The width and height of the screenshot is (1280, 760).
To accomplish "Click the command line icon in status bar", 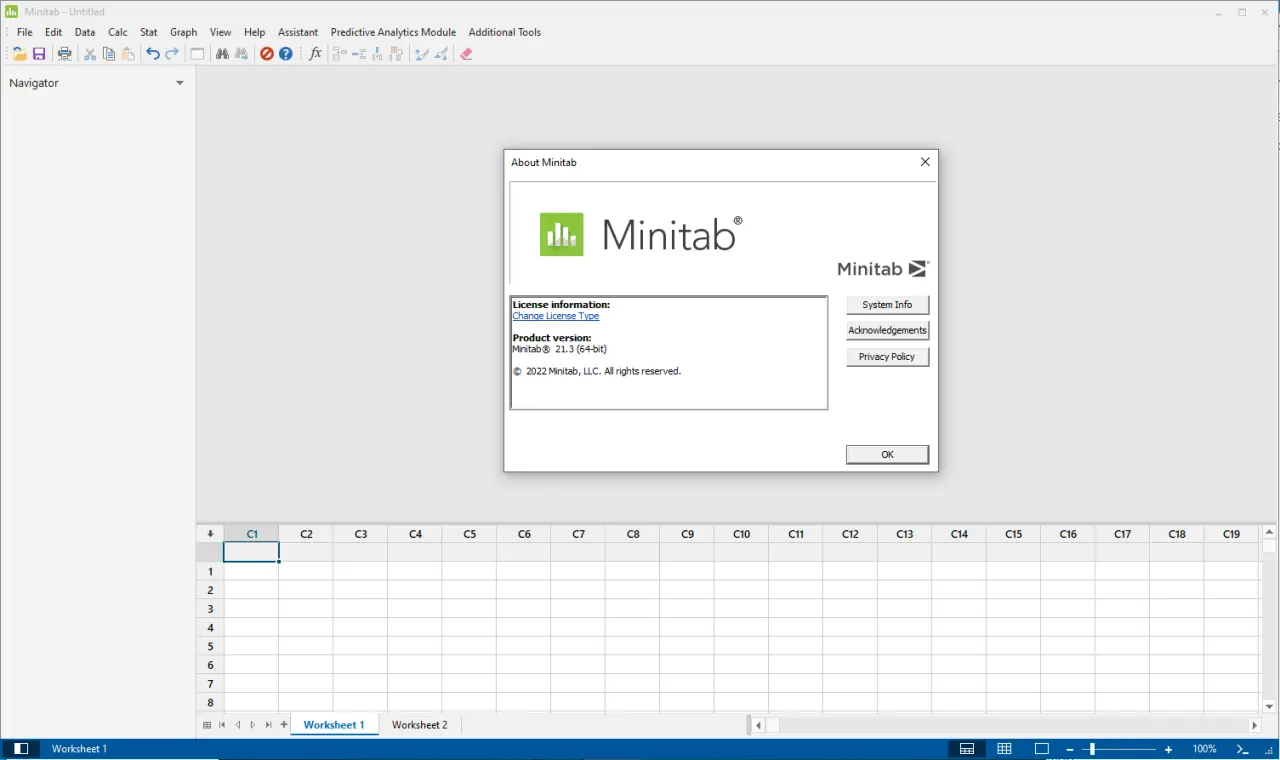I will pos(1243,749).
